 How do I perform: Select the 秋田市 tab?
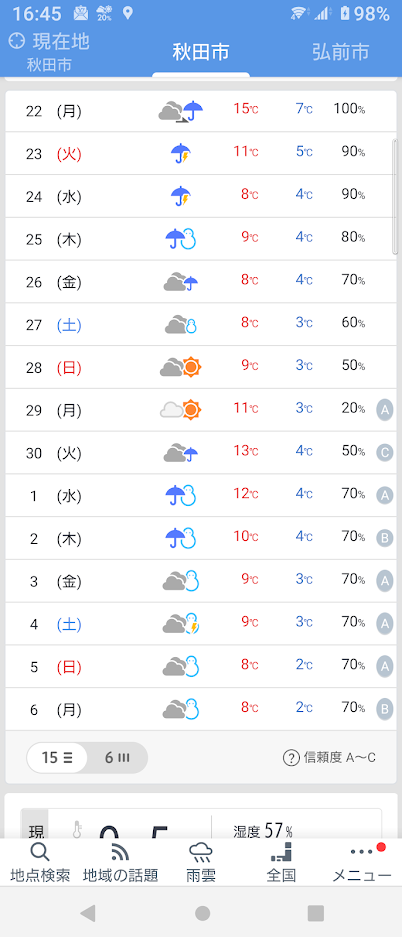[201, 52]
